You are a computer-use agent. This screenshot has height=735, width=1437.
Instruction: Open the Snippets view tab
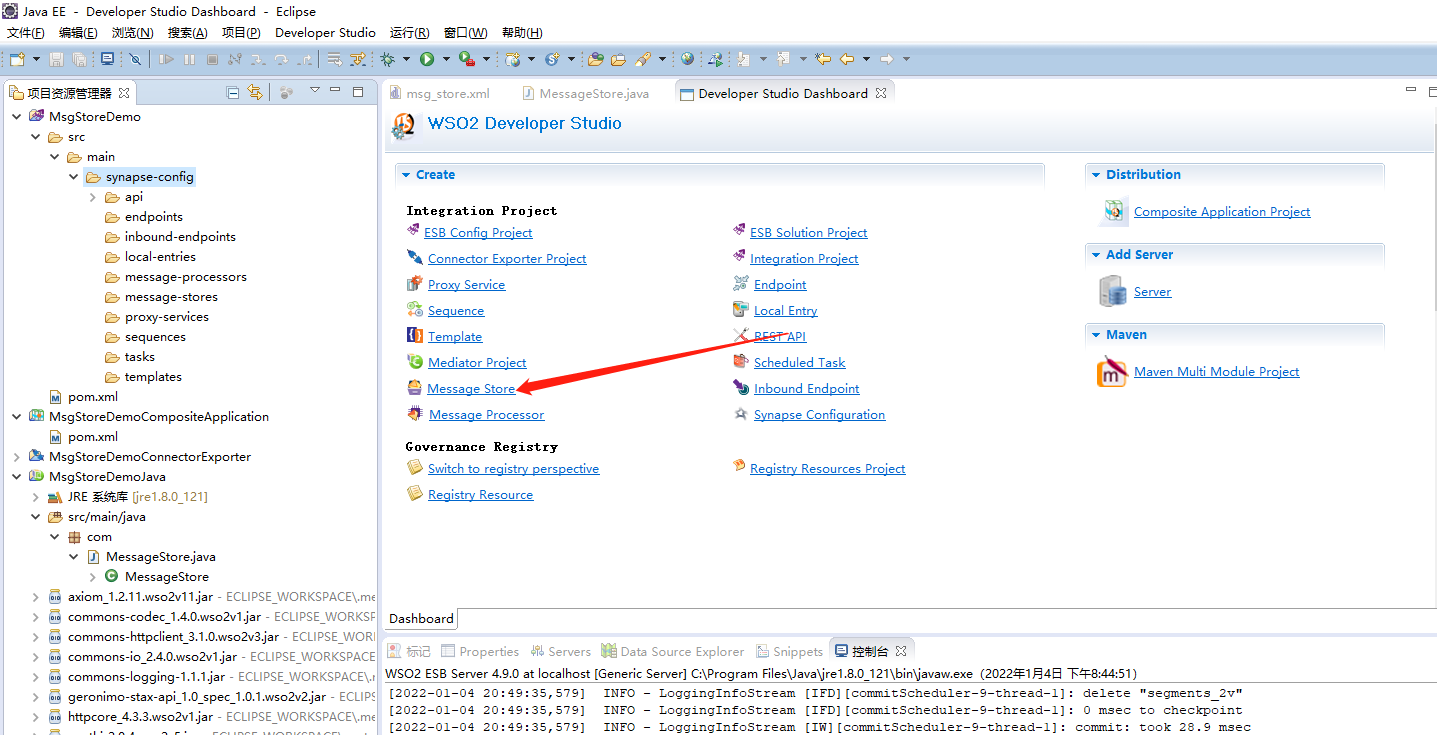[x=789, y=651]
